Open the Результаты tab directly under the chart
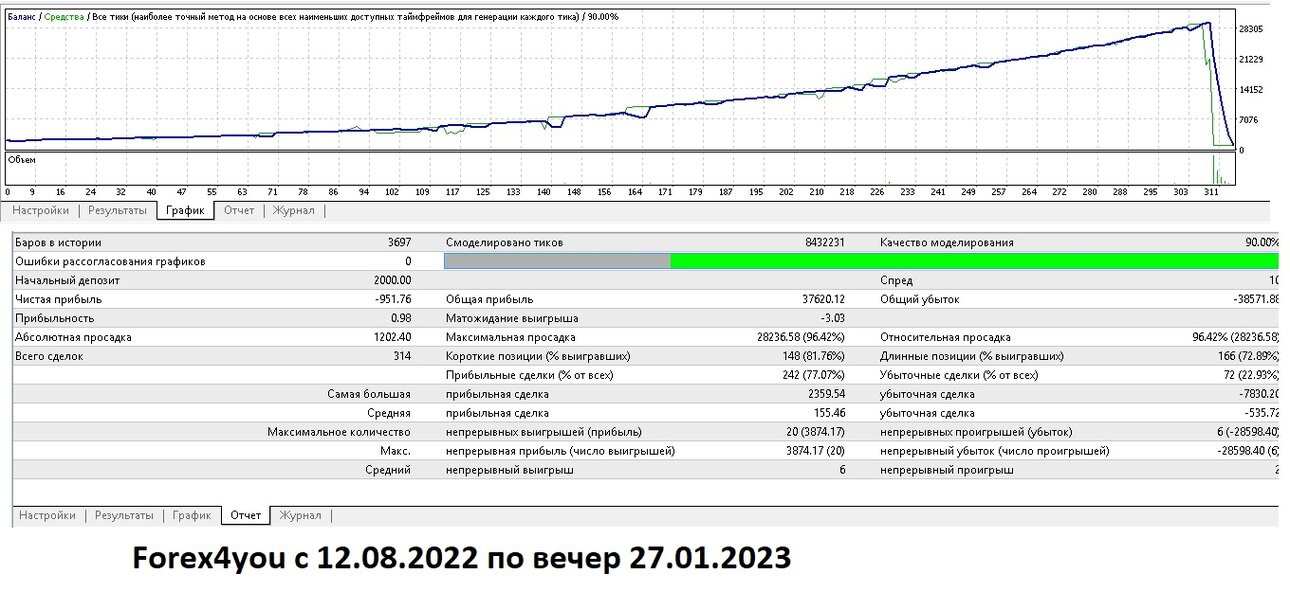Image resolution: width=1290 pixels, height=610 pixels. pyautogui.click(x=117, y=211)
